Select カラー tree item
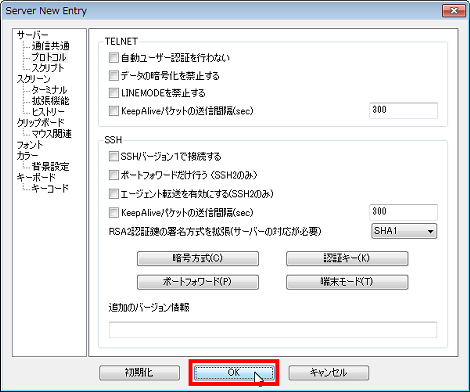470x392 pixels. pos(27,156)
